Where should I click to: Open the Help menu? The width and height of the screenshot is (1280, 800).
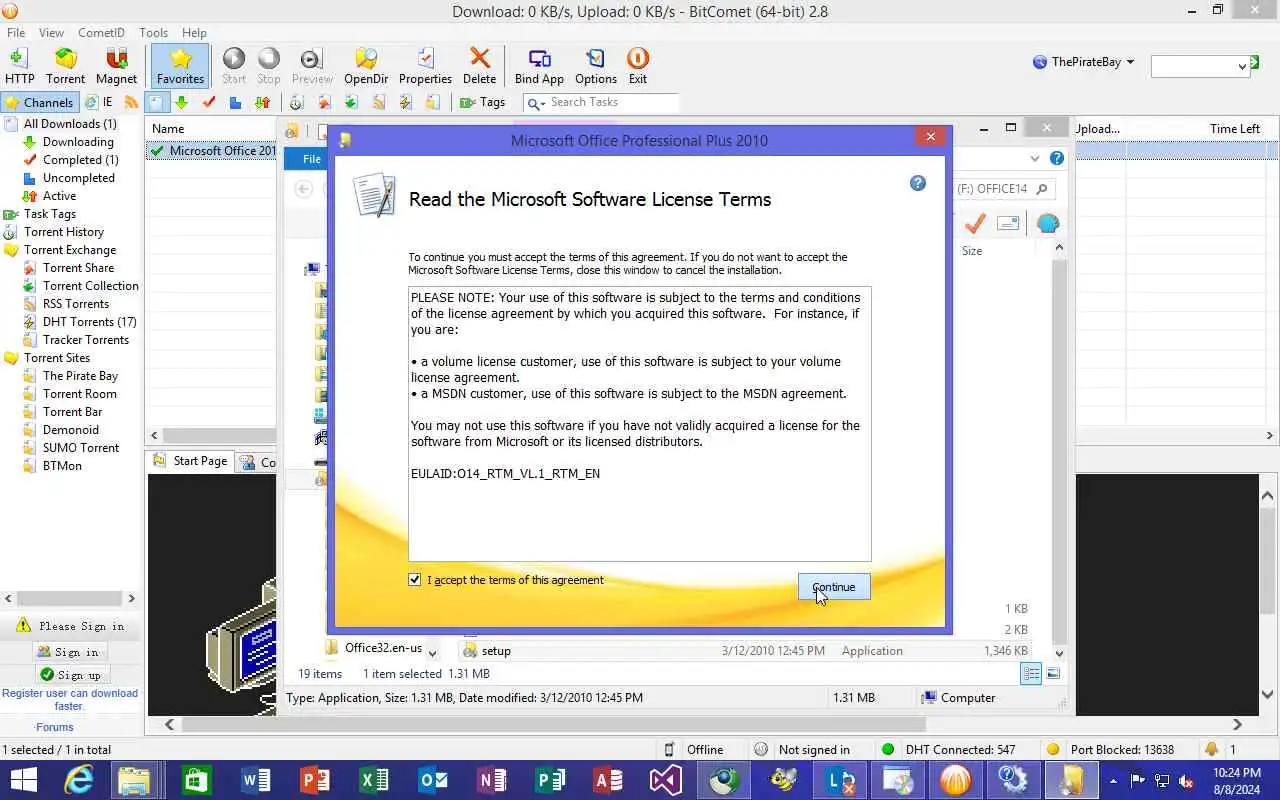click(x=194, y=32)
